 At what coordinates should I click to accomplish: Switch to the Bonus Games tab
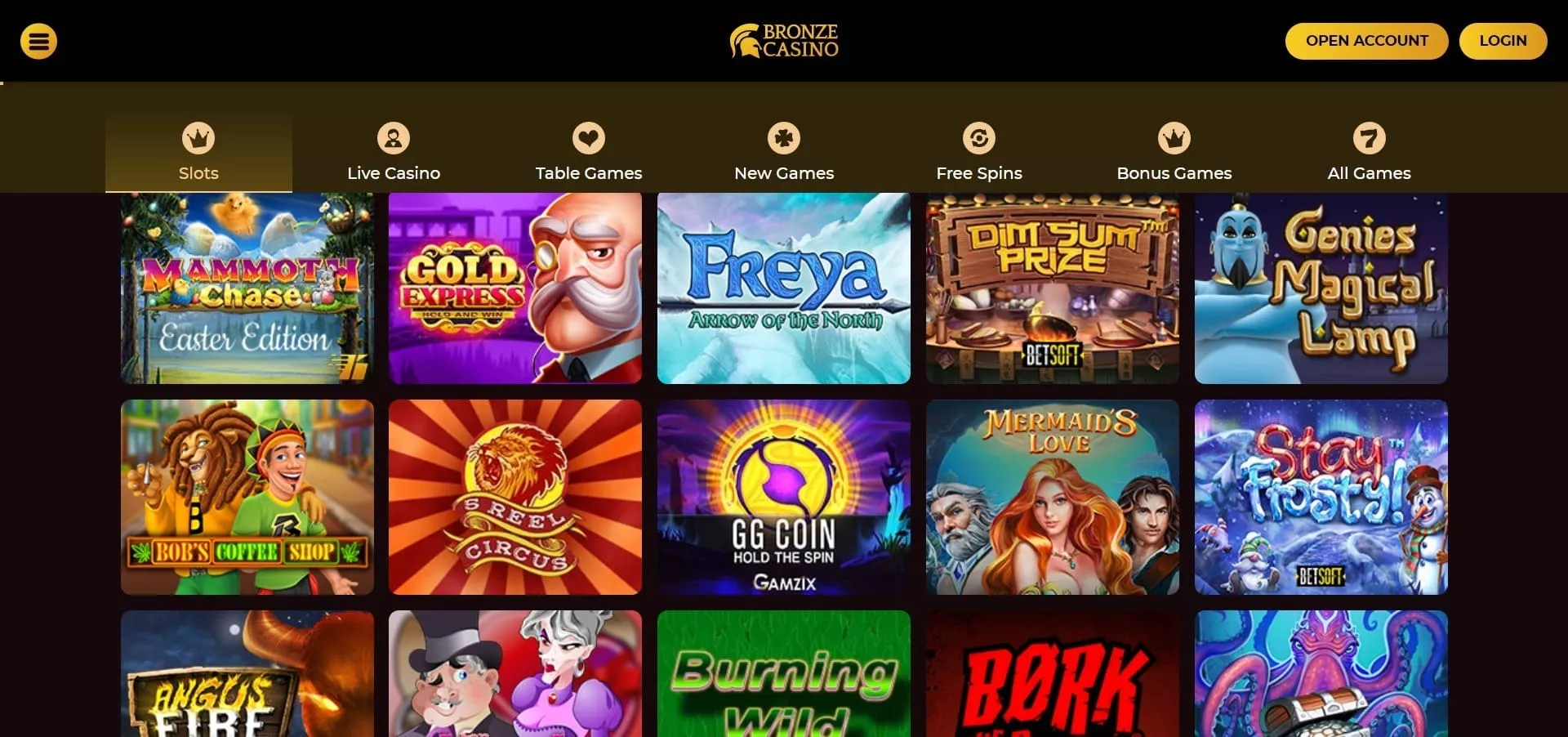tap(1174, 152)
